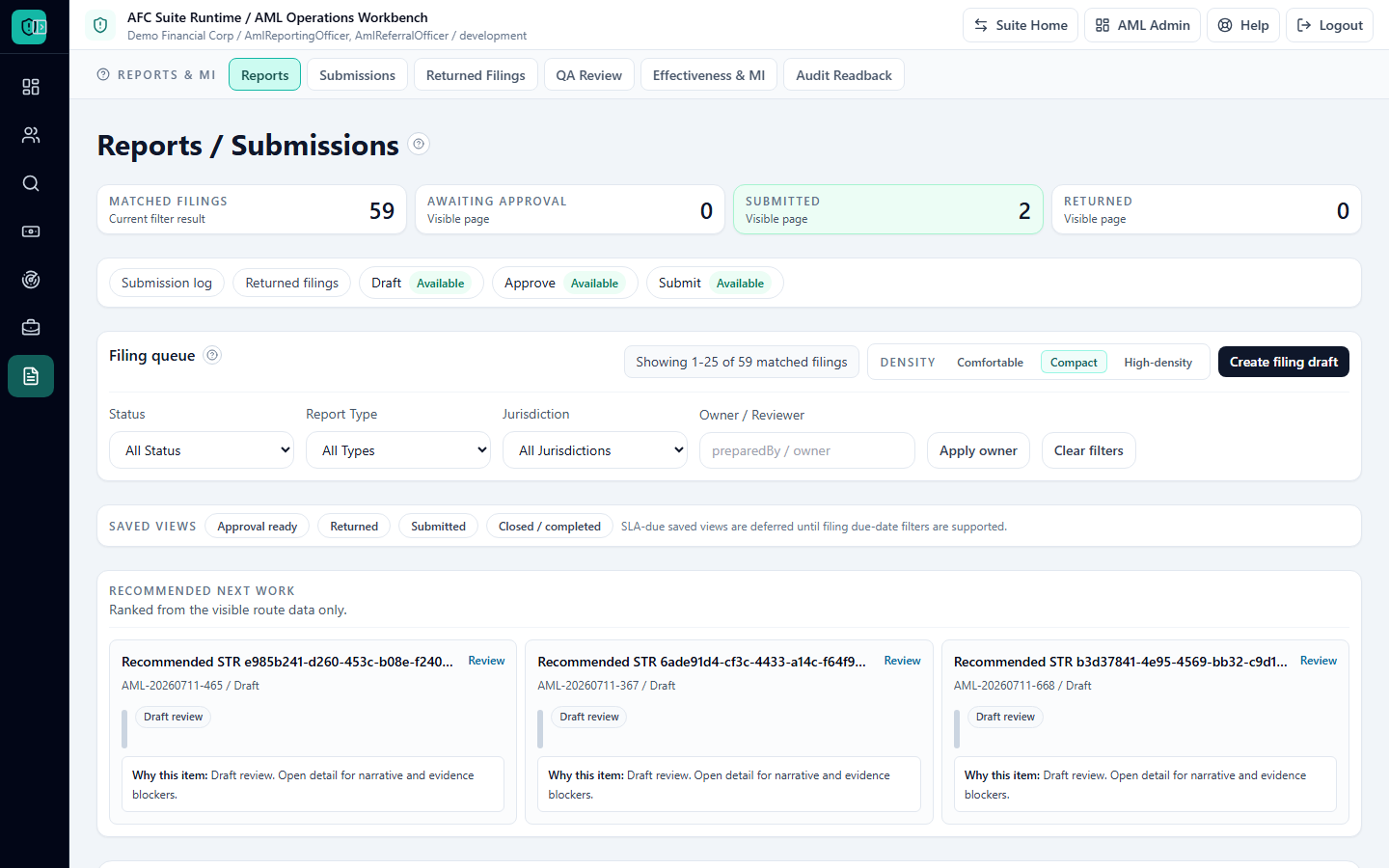Open the customers people icon in sidebar
The image size is (1389, 868).
[31, 135]
